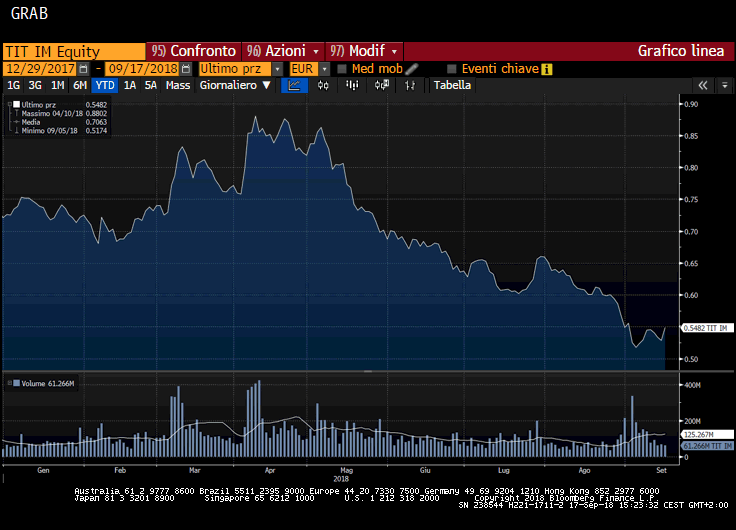736x530 pixels.
Task: Click the 0.5482 TIT IM price label
Action: (706, 328)
